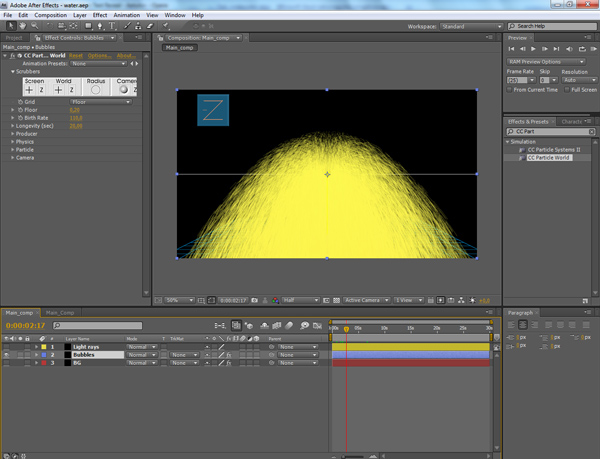Open the comp flowchart icon in viewer
Screen dimensions: 600x459
point(461,300)
